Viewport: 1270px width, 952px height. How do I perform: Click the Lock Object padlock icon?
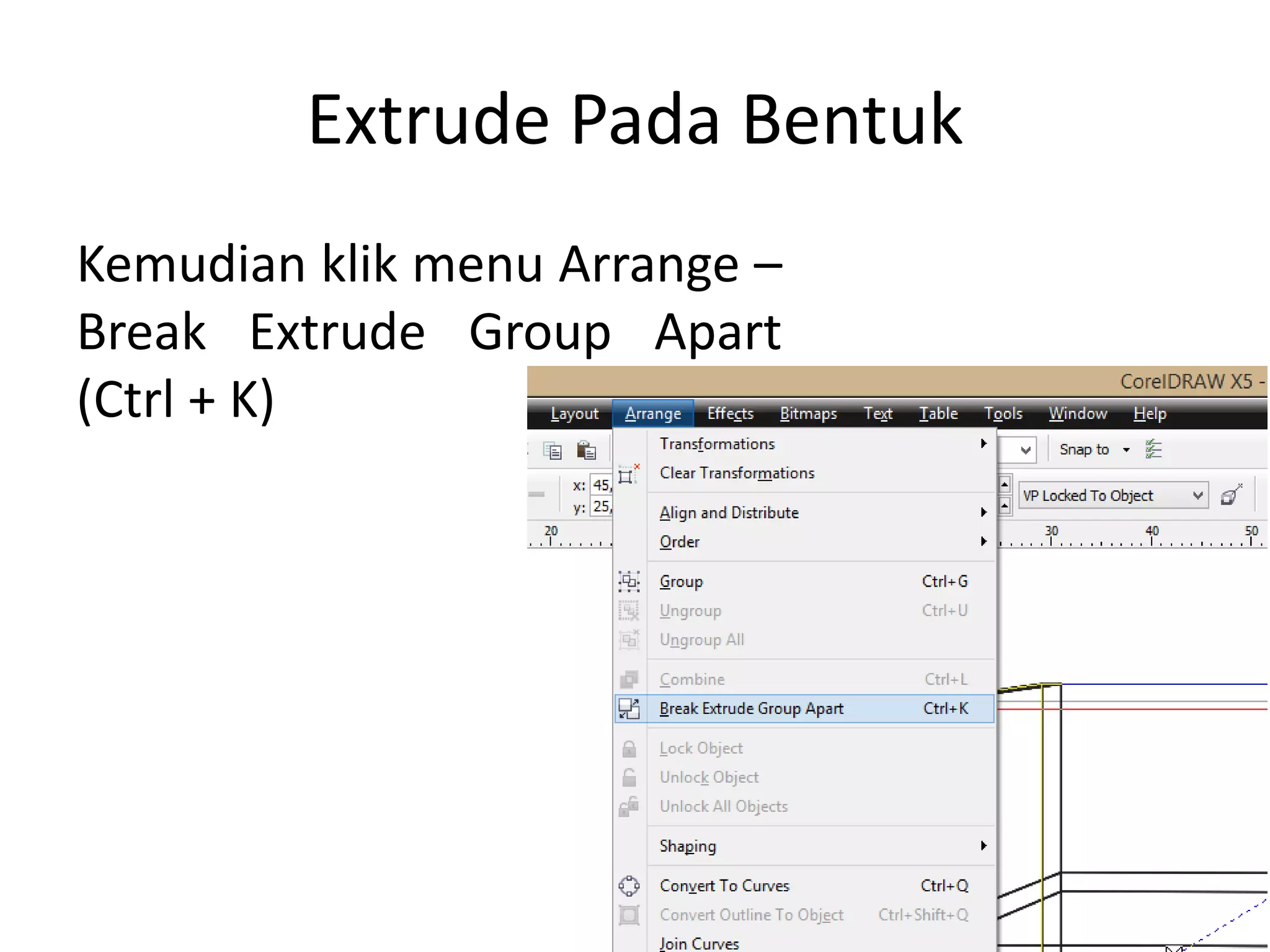click(629, 749)
